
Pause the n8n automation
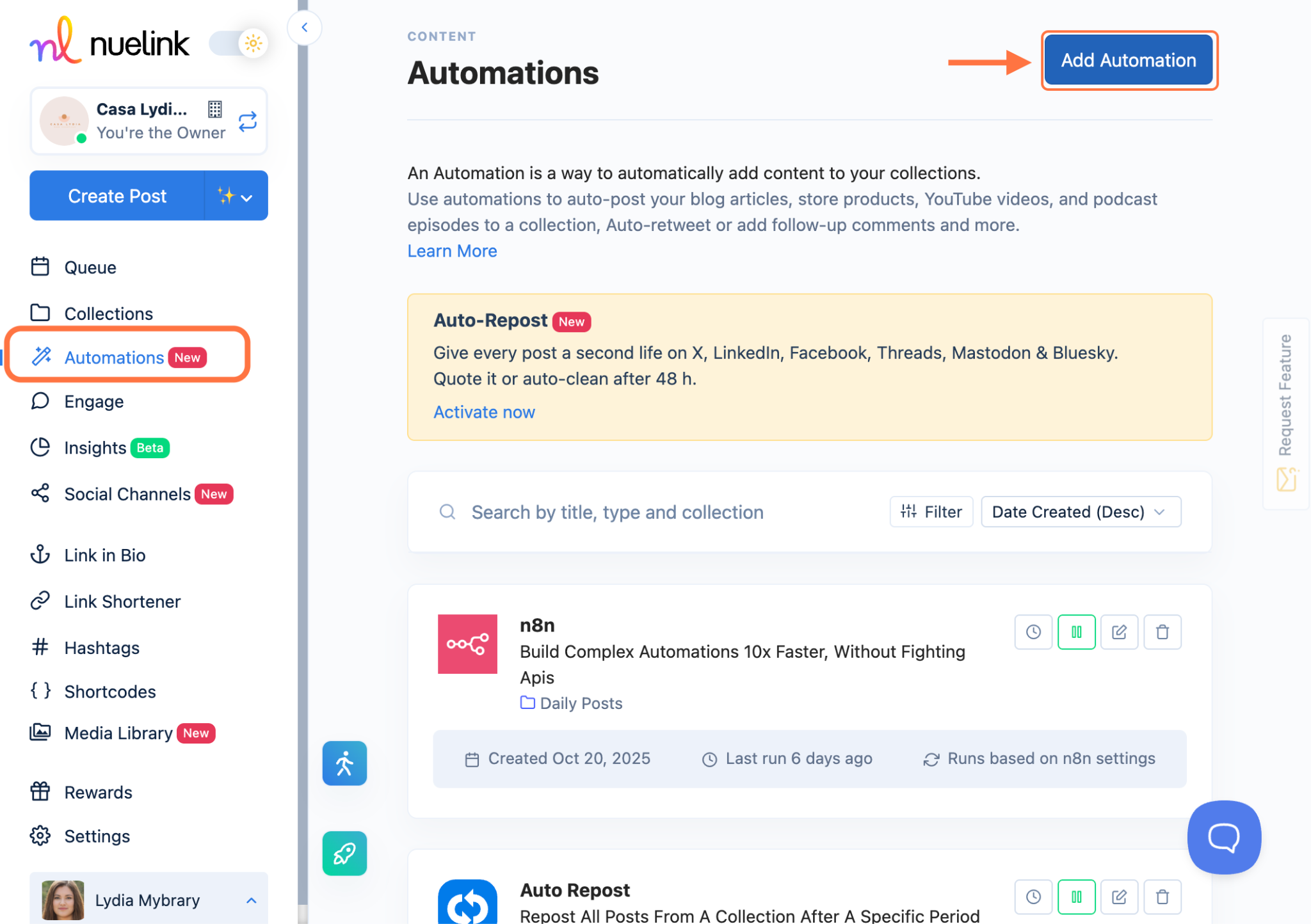(1076, 632)
